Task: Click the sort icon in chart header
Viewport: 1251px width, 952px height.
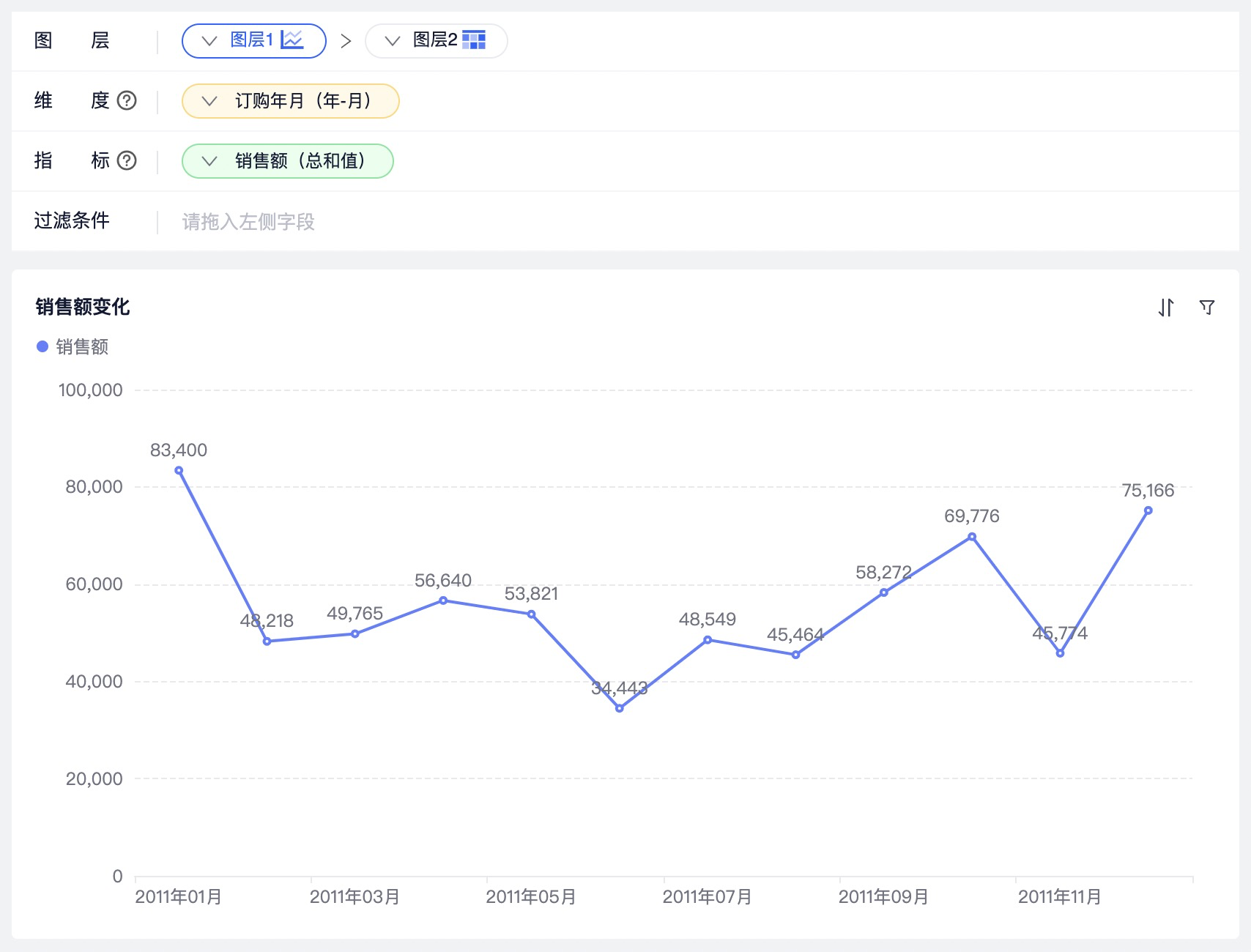Action: [x=1166, y=308]
